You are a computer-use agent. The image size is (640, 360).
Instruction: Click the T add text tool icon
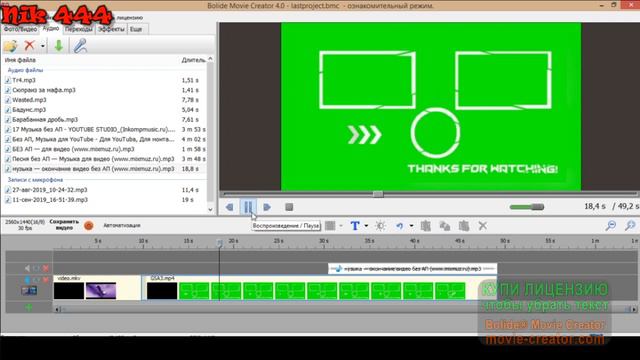pyautogui.click(x=355, y=226)
